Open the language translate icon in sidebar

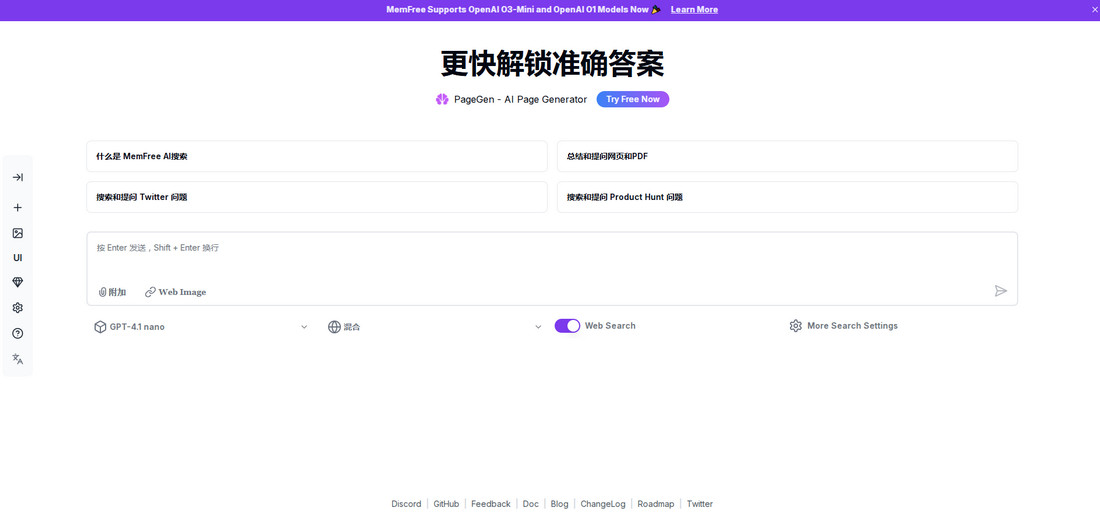point(18,359)
